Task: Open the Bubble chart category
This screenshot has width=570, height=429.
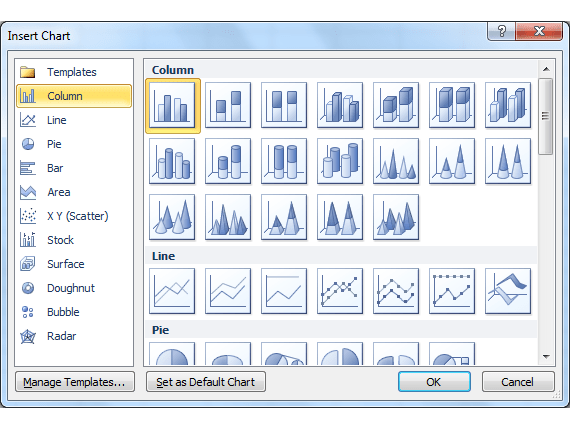Action: click(x=74, y=312)
